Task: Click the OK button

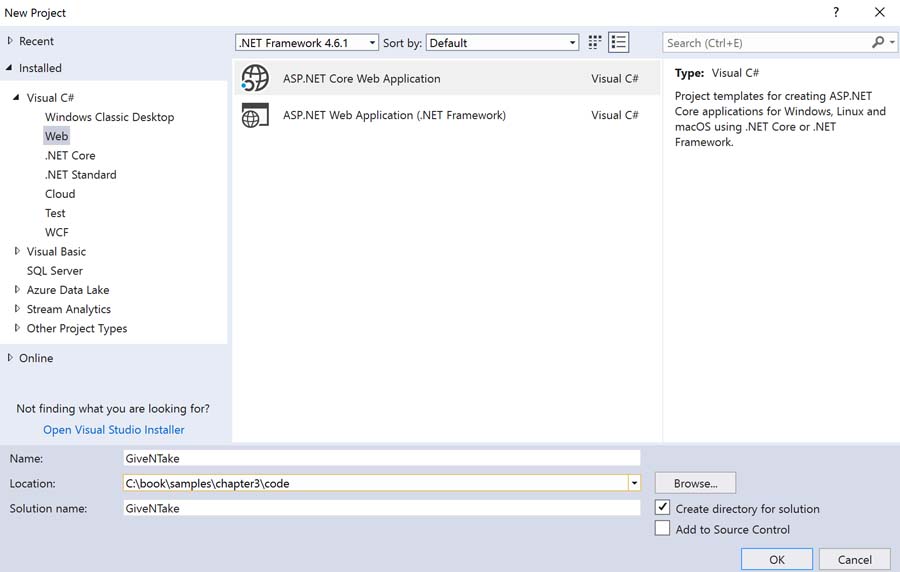Action: click(x=776, y=559)
